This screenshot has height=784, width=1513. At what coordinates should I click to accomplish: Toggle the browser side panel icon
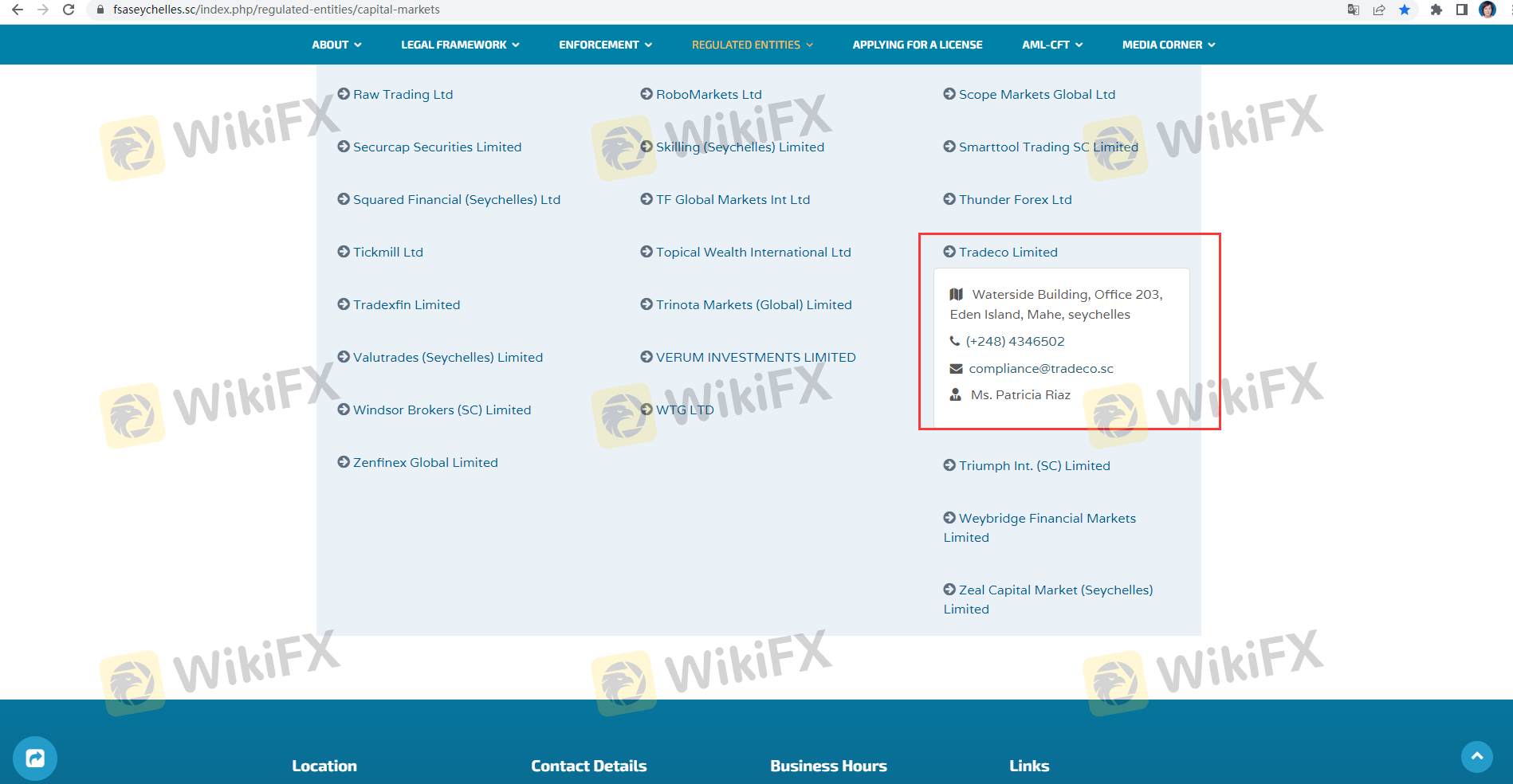[x=1462, y=10]
